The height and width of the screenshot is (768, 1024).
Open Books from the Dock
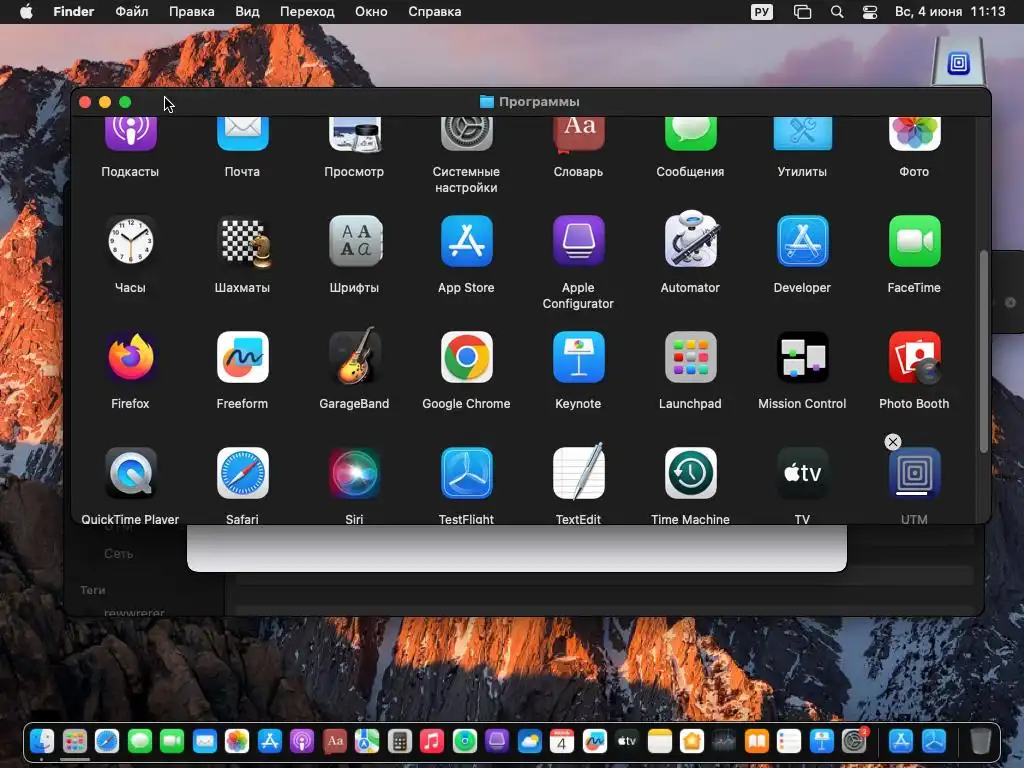(757, 741)
